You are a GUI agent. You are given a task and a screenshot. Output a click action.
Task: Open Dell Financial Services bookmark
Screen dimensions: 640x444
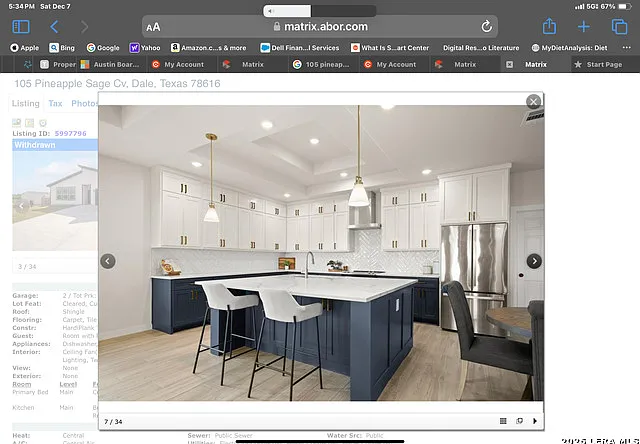pyautogui.click(x=300, y=48)
